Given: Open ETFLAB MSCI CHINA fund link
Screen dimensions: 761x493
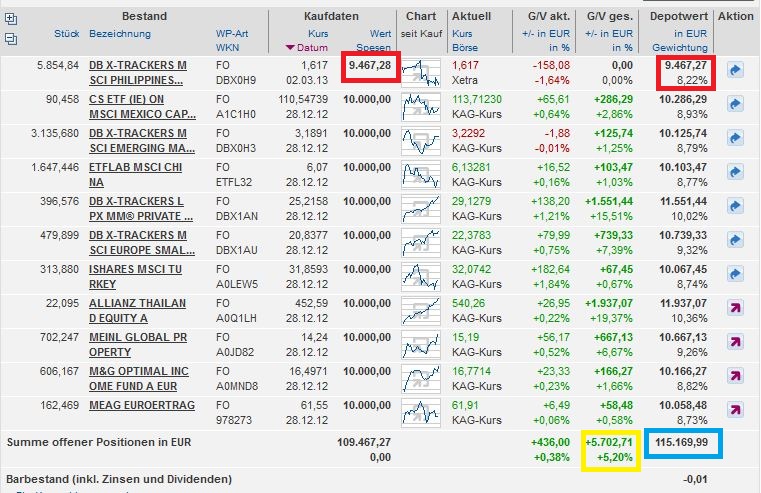Looking at the screenshot, I should (x=135, y=175).
